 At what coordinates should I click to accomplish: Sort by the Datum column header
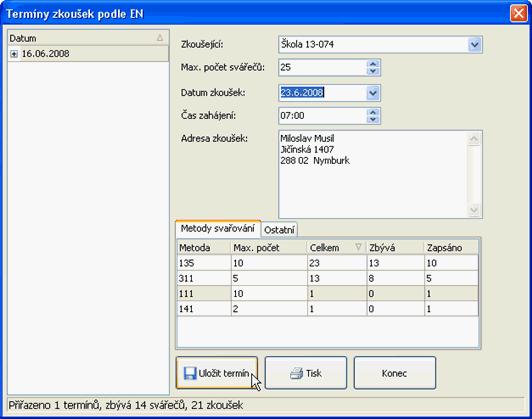pos(88,38)
